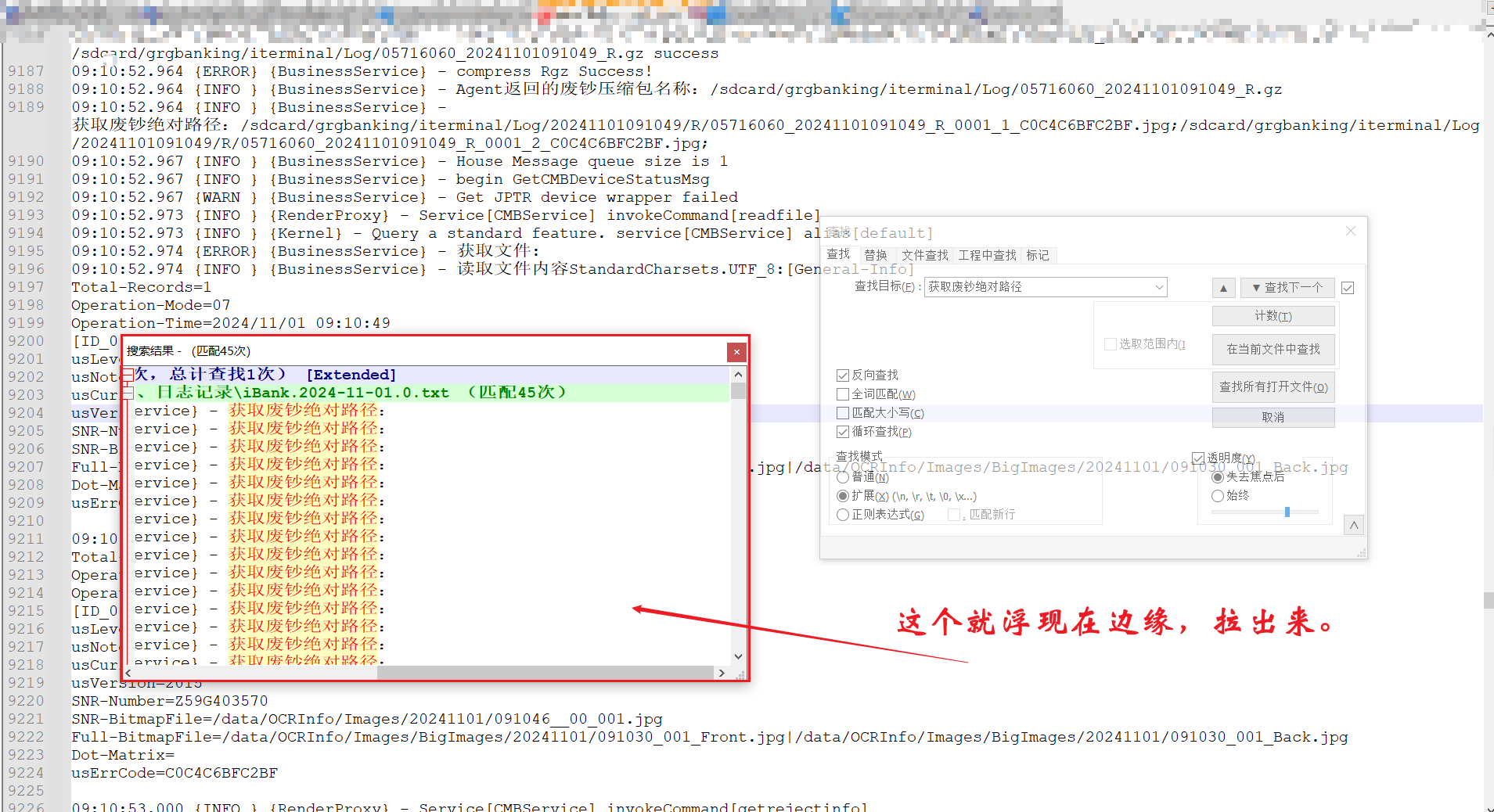Select always transparent 始终 option

tap(1218, 496)
